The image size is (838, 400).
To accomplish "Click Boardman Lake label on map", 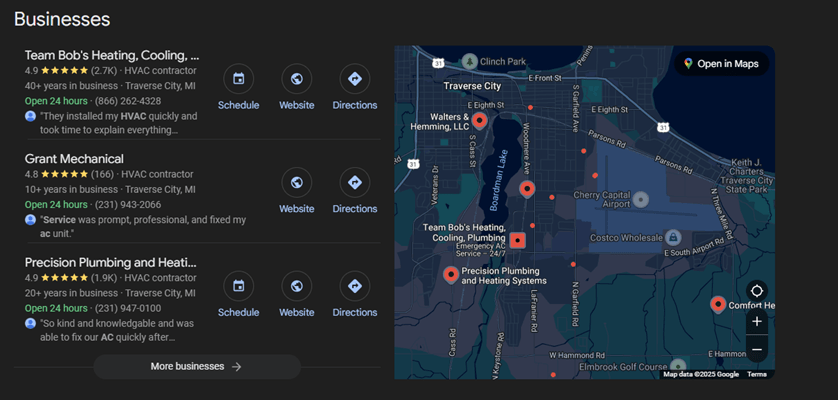I will click(497, 178).
